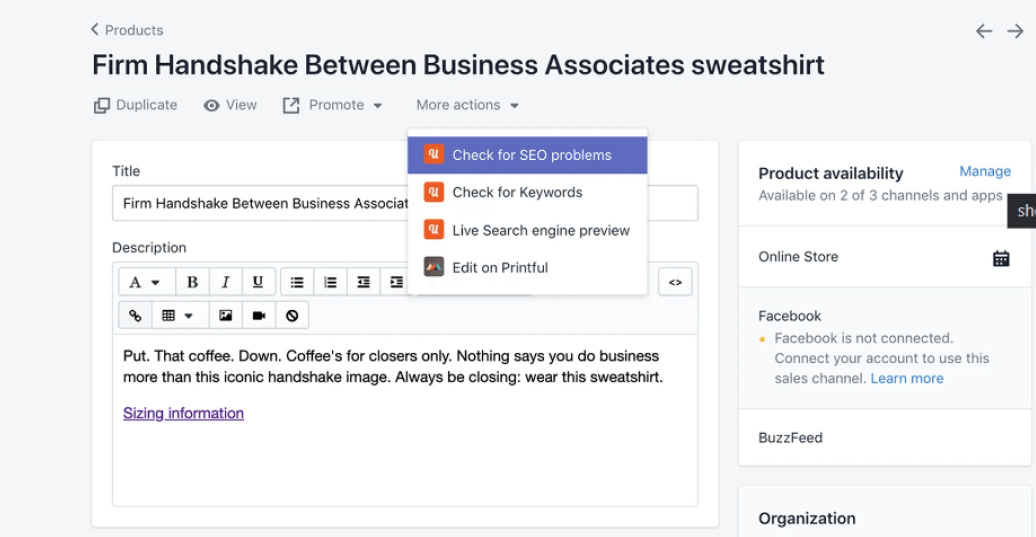Click the Organization heading
The image size is (1036, 537).
[x=807, y=519]
